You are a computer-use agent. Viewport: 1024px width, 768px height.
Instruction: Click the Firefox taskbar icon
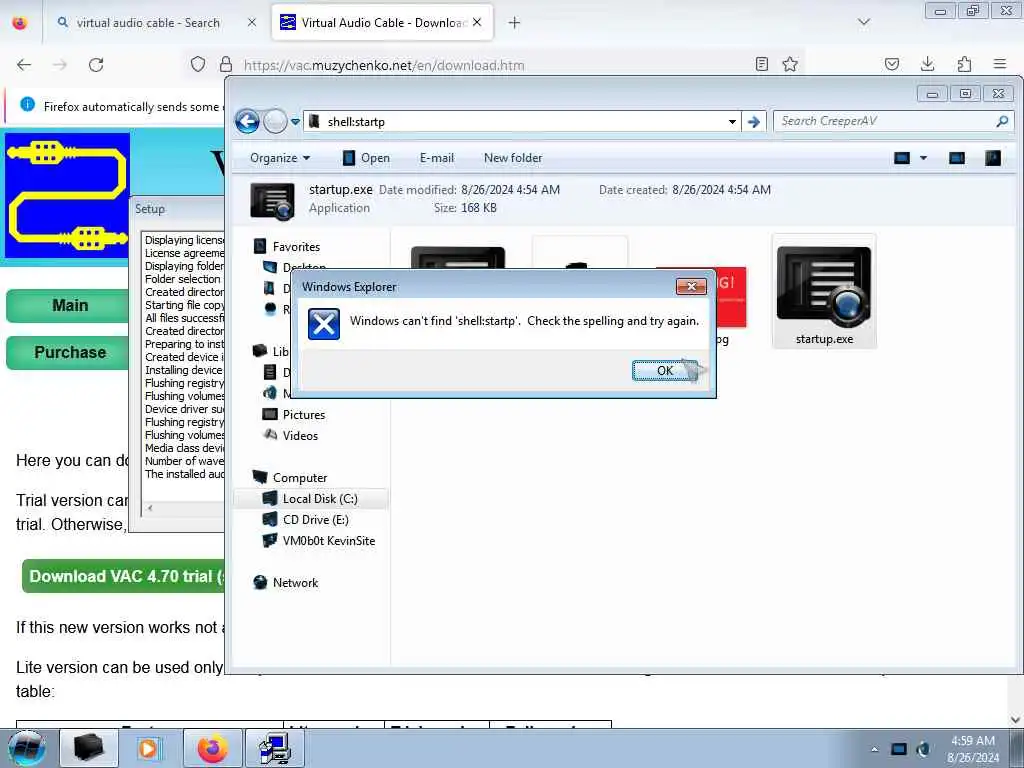[212, 748]
